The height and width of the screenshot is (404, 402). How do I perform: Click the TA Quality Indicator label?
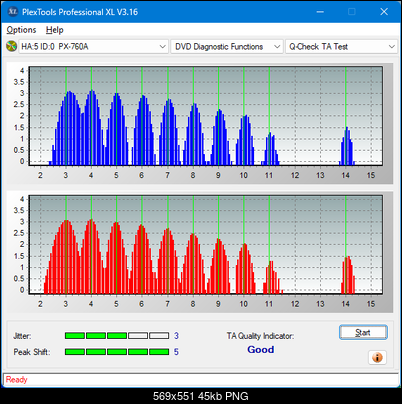tap(260, 336)
